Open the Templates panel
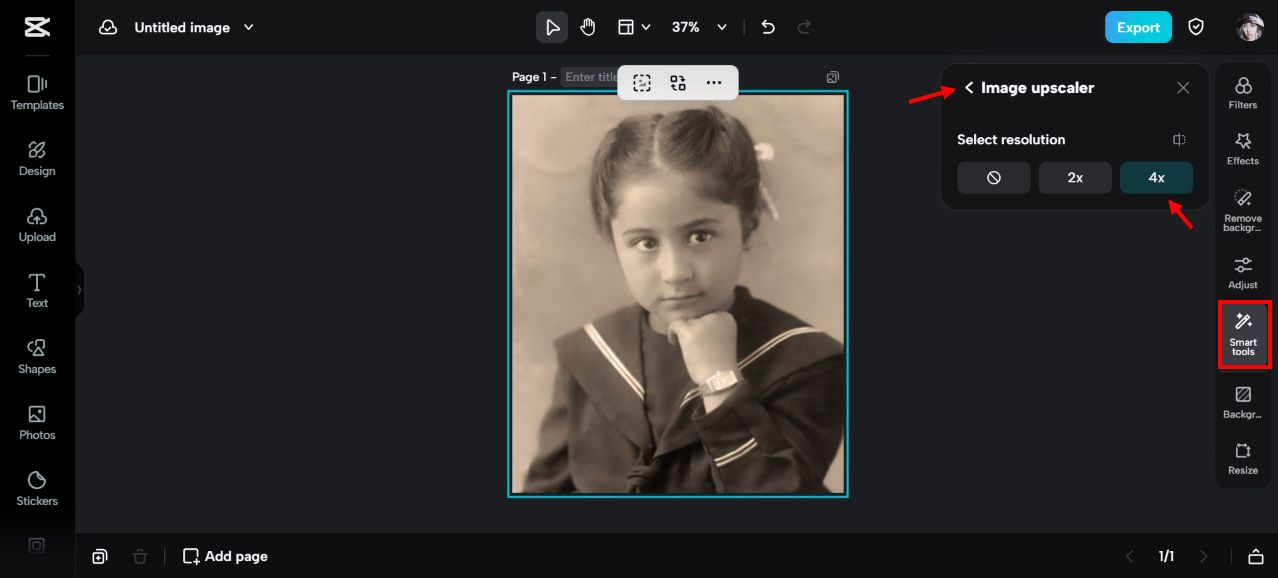 (37, 93)
